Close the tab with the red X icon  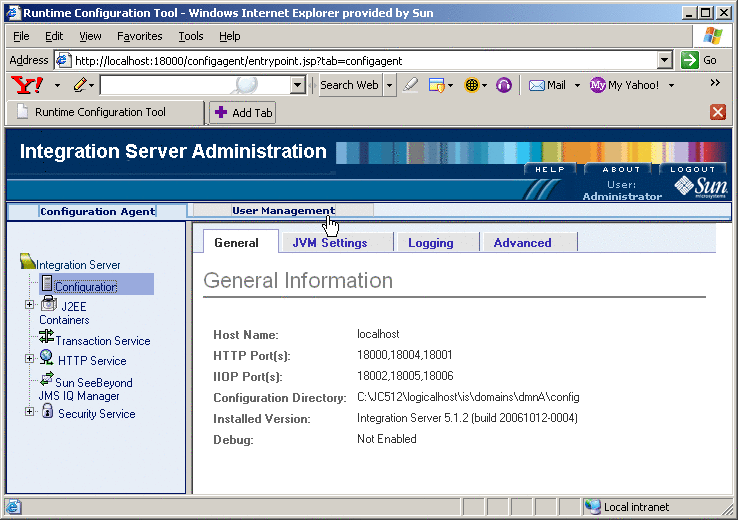(718, 112)
